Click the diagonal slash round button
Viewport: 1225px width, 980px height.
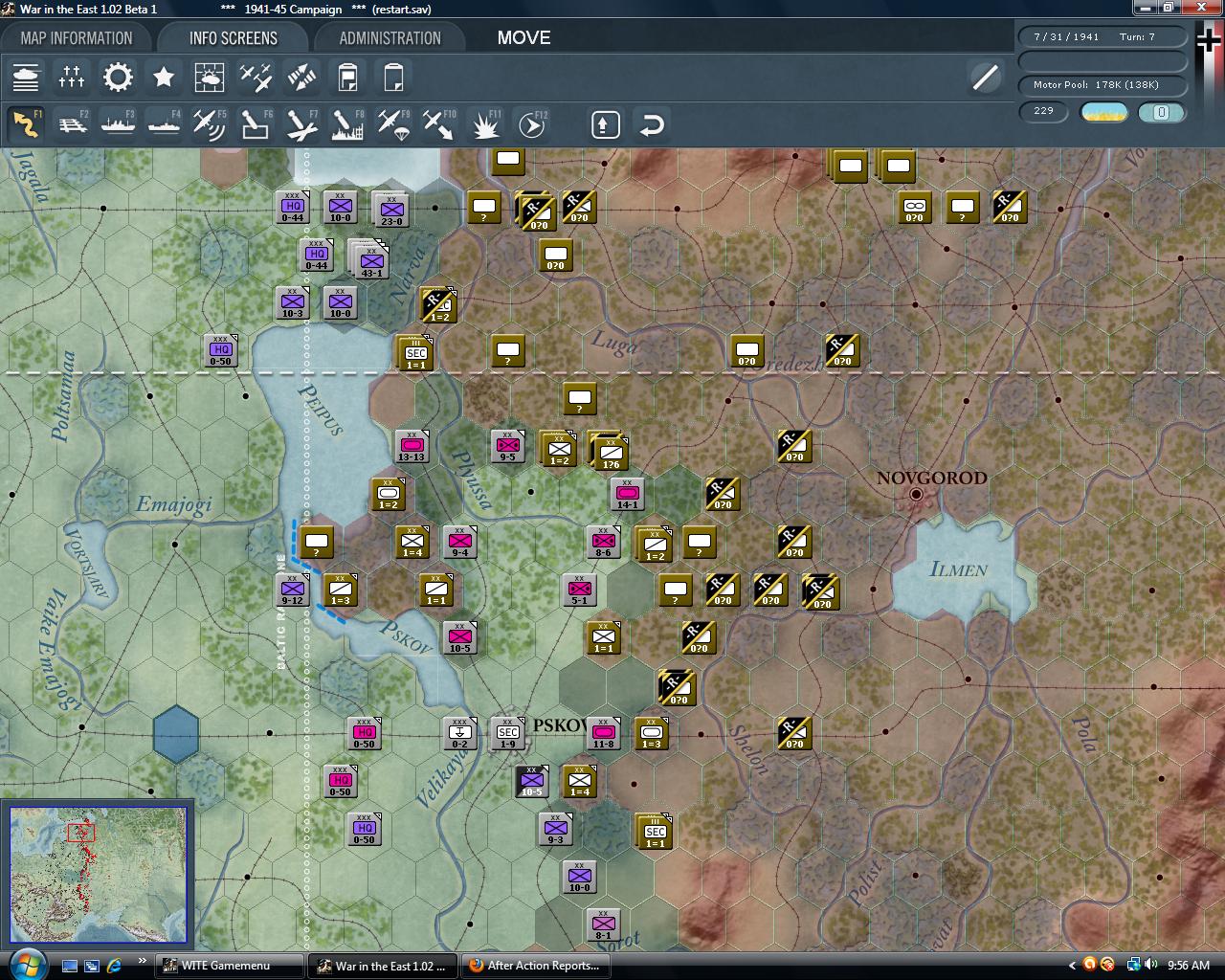[985, 78]
